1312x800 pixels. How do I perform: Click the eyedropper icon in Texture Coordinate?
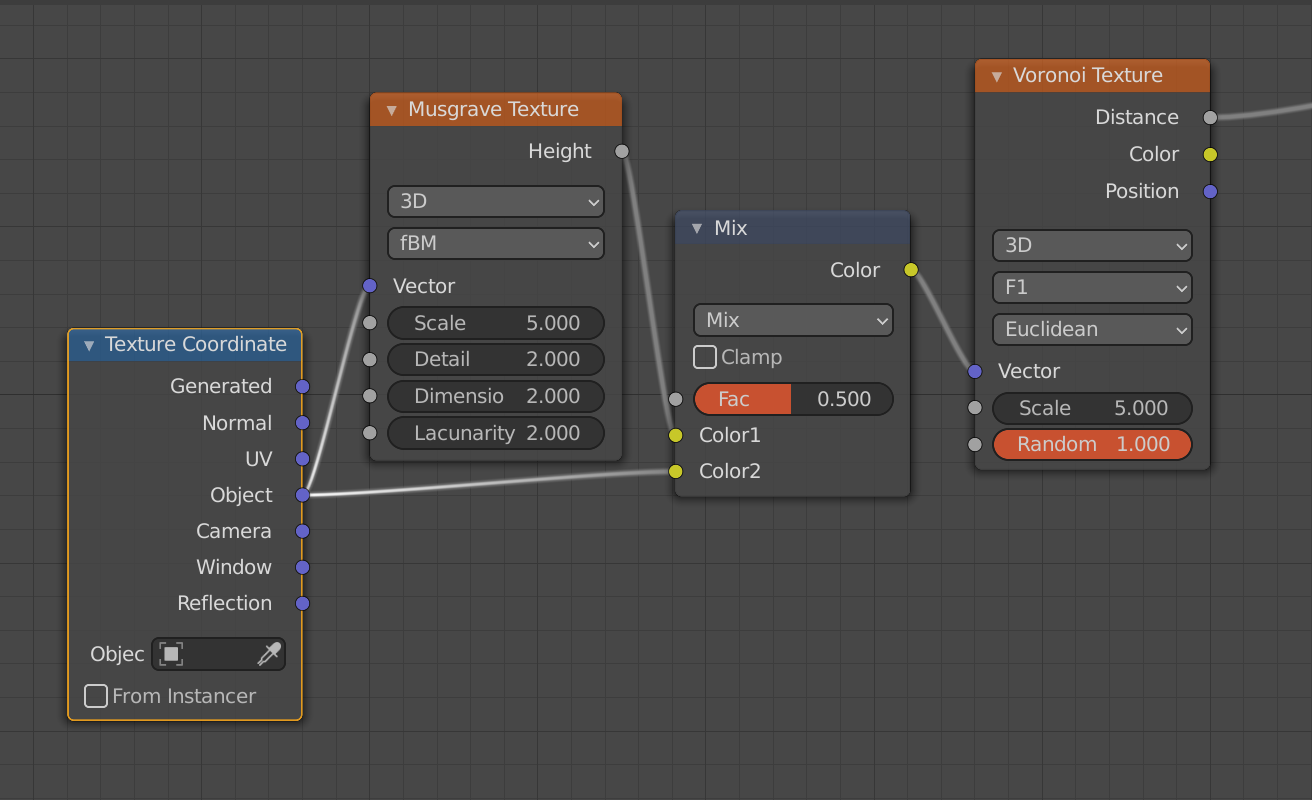pos(269,654)
